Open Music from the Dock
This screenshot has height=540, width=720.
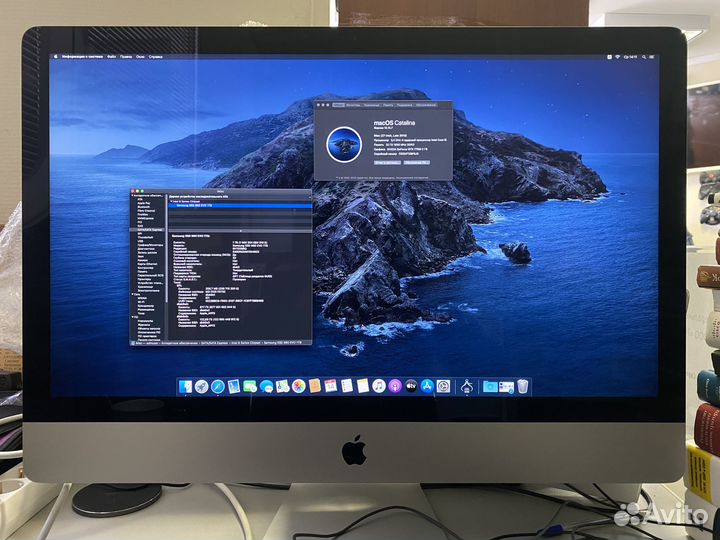click(379, 386)
